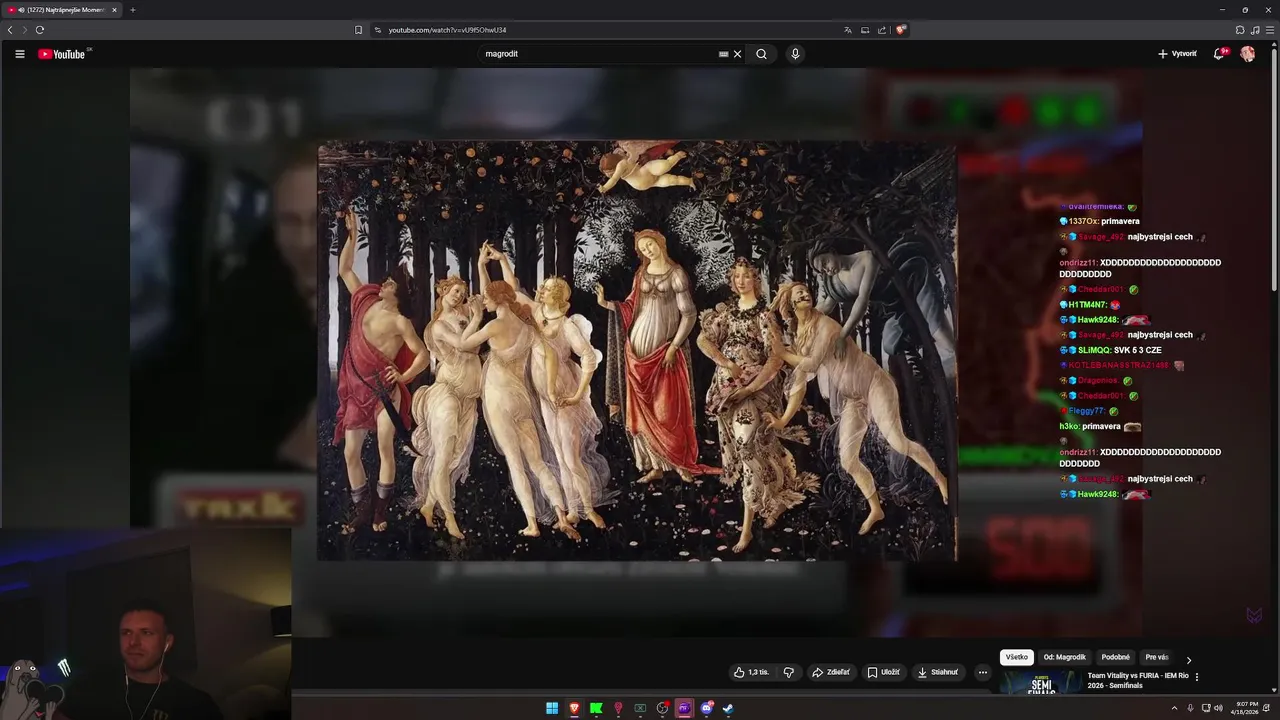Screen dimensions: 1280x720
Task: Open the account avatar menu
Action: coord(1247,54)
